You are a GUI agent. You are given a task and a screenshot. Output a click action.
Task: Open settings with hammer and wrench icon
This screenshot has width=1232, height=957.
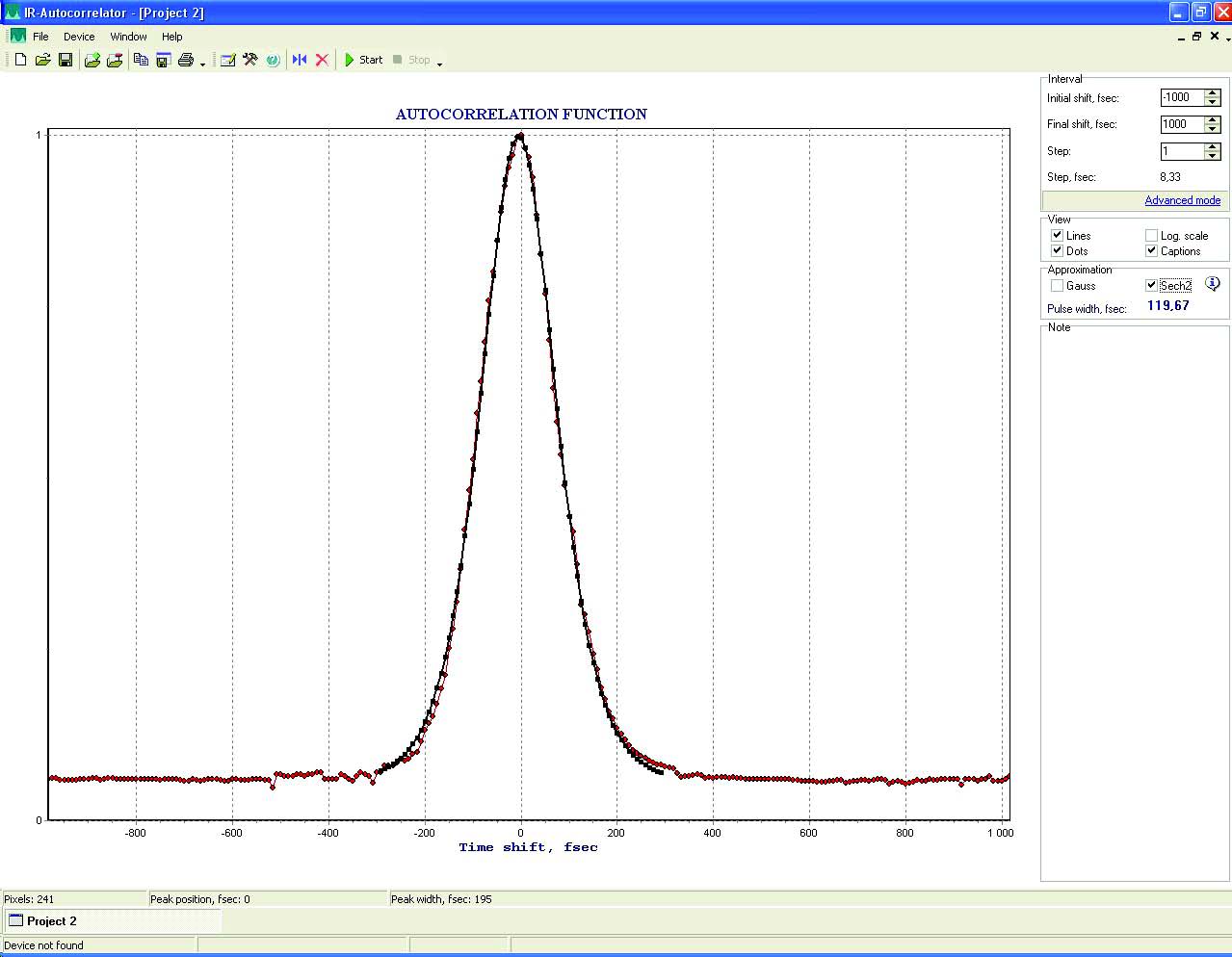click(x=250, y=60)
